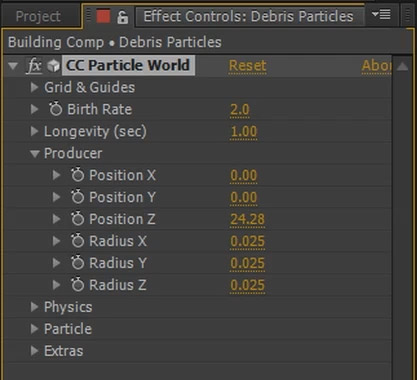
Task: Toggle Position Z stopwatch
Action: tap(77, 219)
